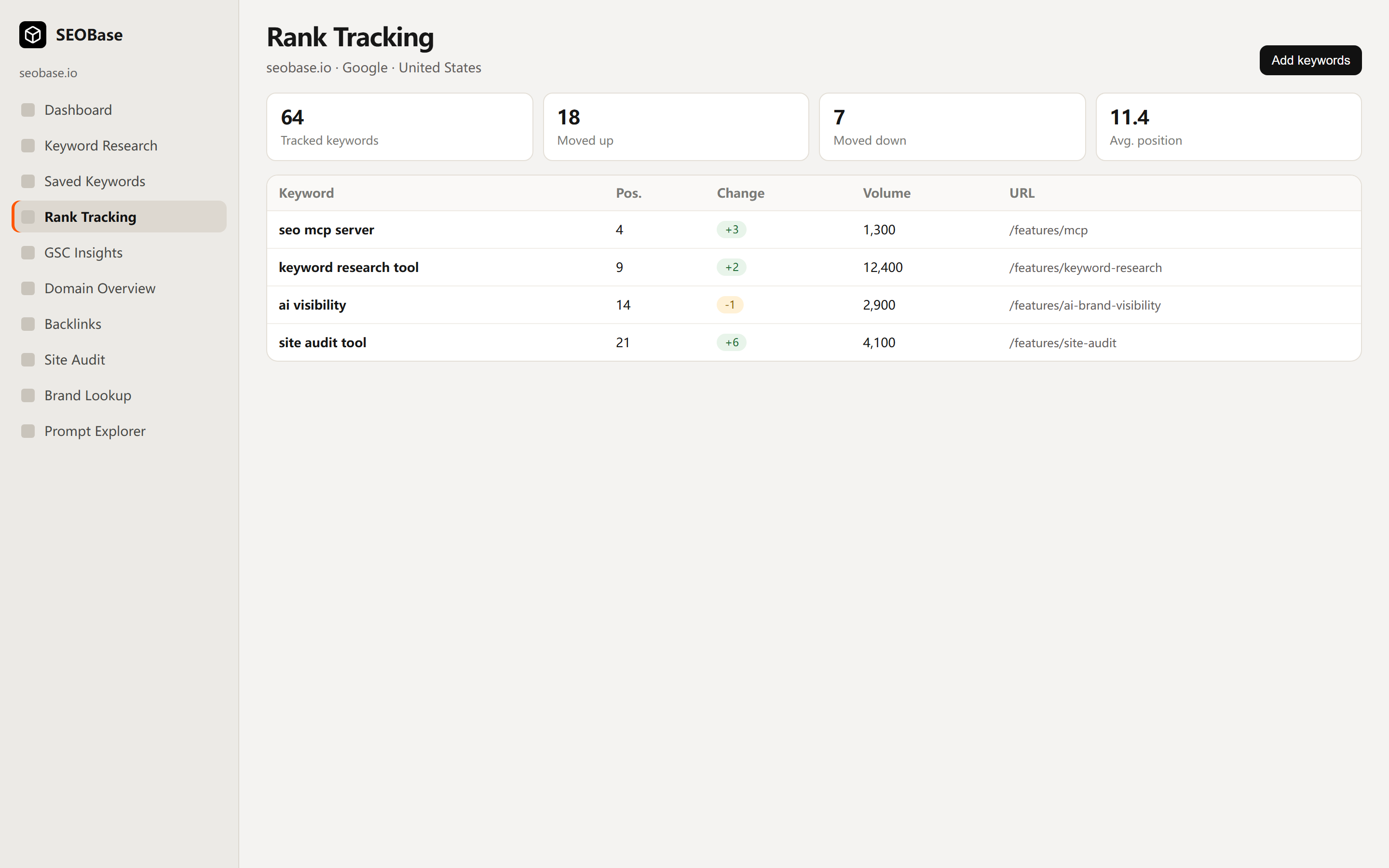Select the 'ai visibility' keyword
Viewport: 1389px width, 868px height.
(312, 305)
